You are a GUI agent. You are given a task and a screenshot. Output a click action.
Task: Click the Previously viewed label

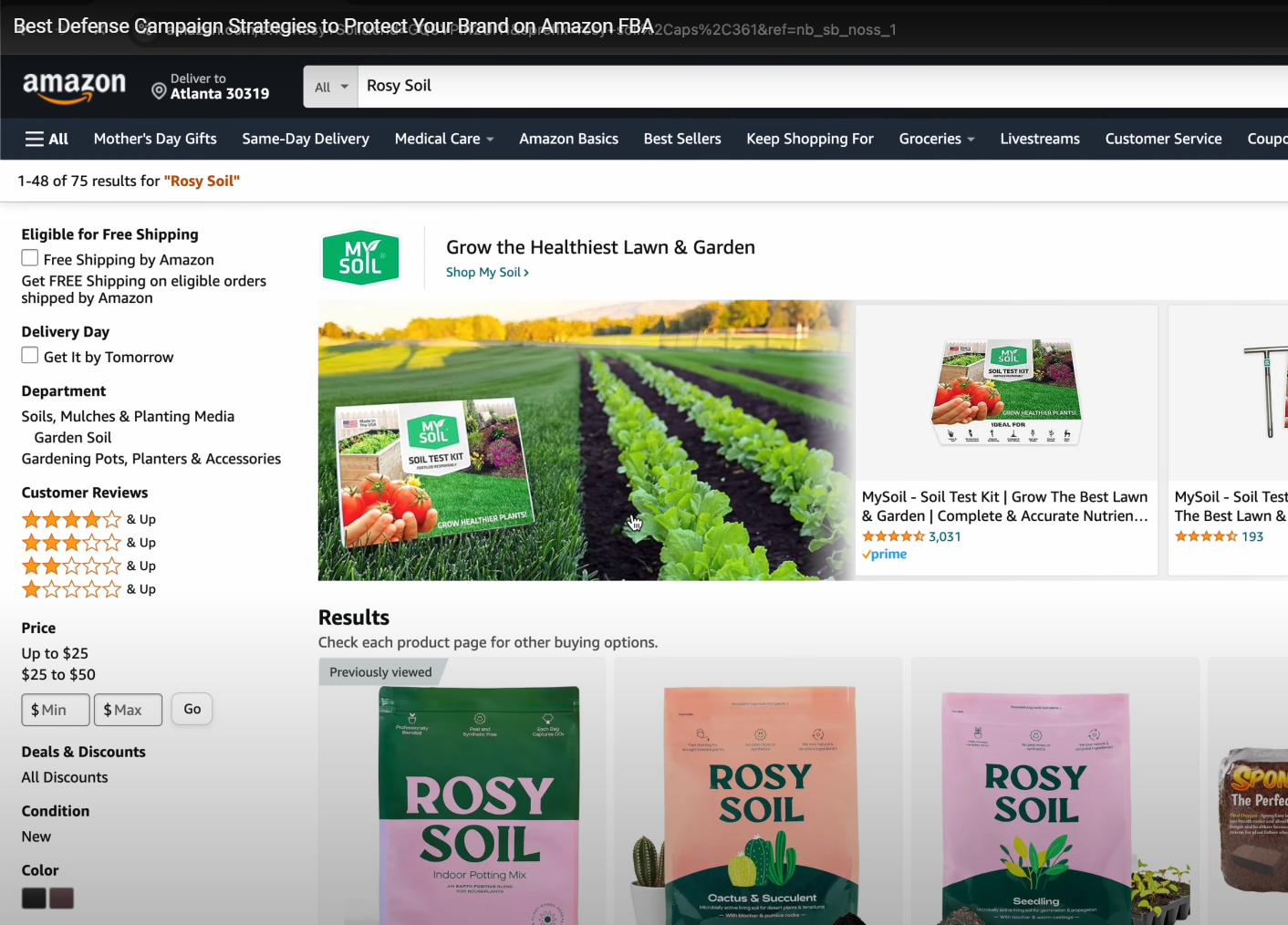point(380,672)
